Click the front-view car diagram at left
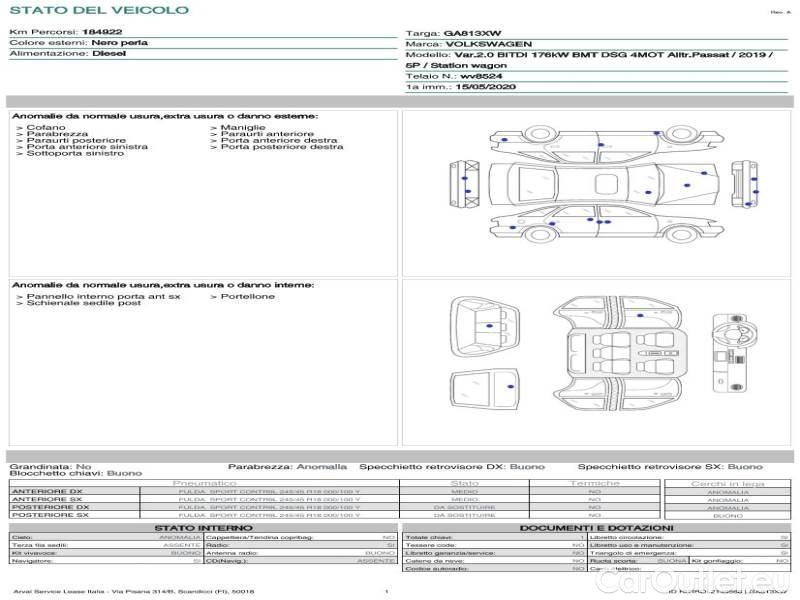Image resolution: width=800 pixels, height=600 pixels. [x=465, y=185]
